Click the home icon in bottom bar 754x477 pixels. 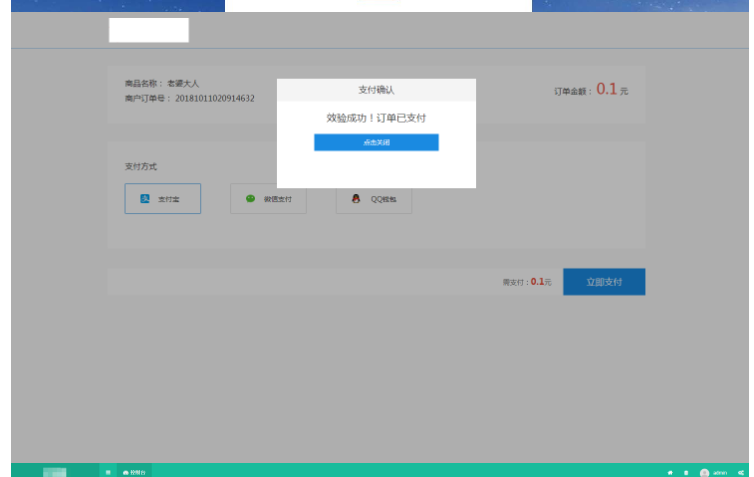[x=670, y=471]
